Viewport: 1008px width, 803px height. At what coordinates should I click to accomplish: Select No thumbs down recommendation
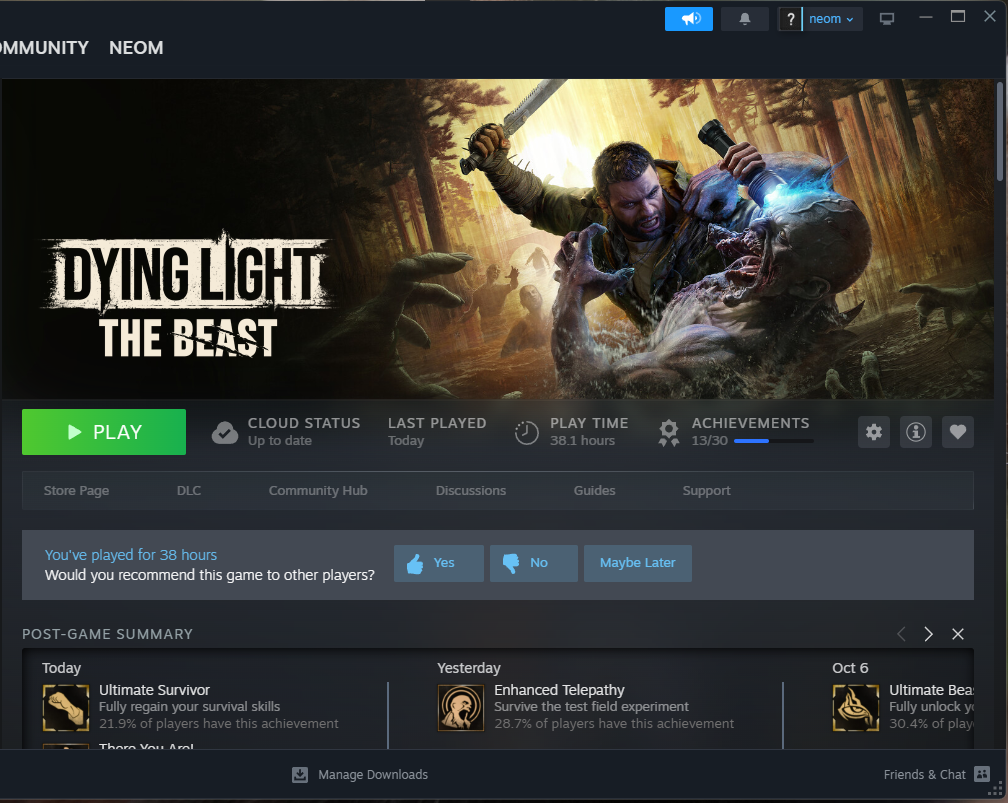point(533,563)
